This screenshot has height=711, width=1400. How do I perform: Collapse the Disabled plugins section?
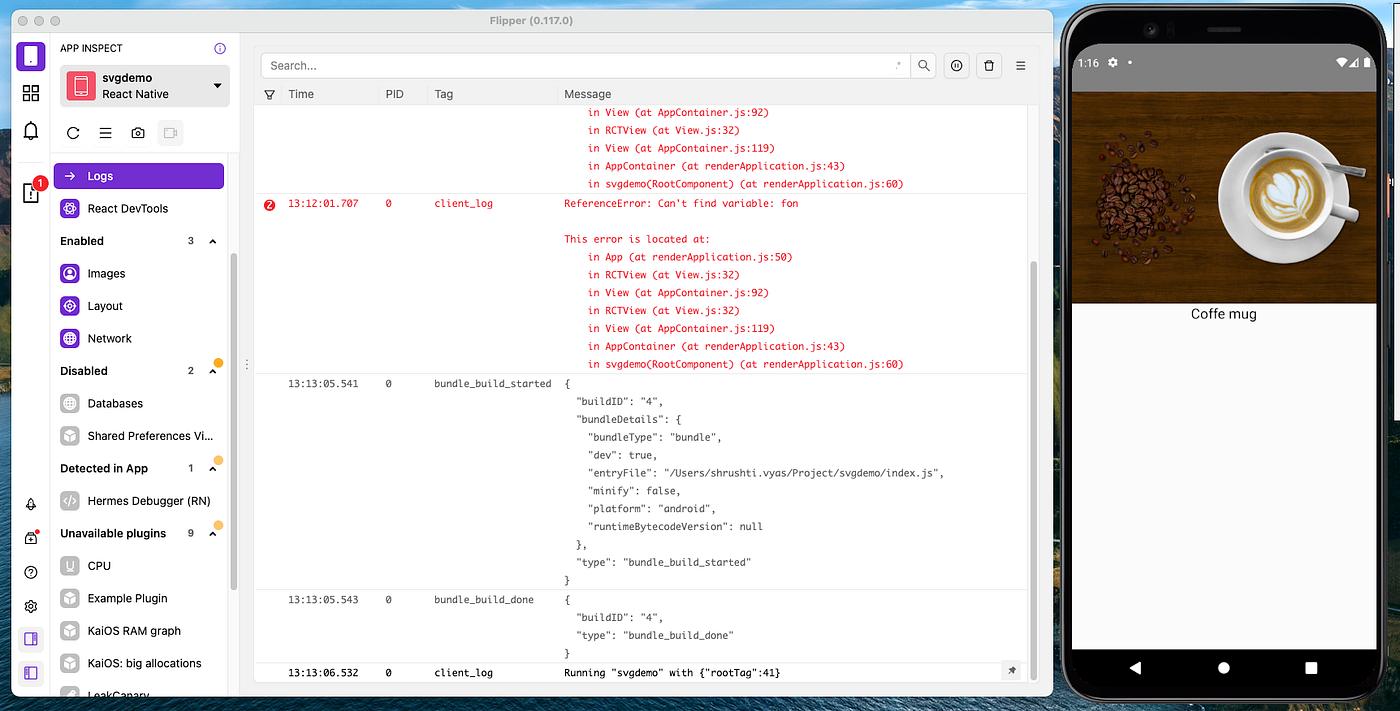coord(212,371)
